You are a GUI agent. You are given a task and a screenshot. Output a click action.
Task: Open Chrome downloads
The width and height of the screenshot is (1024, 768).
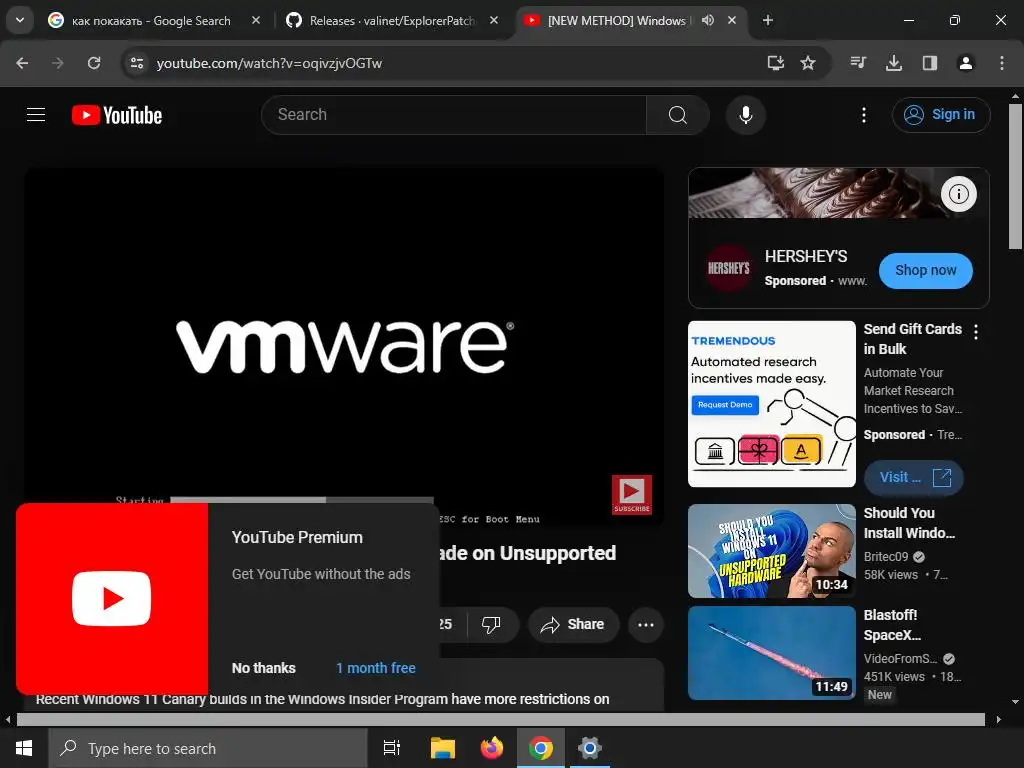(893, 63)
